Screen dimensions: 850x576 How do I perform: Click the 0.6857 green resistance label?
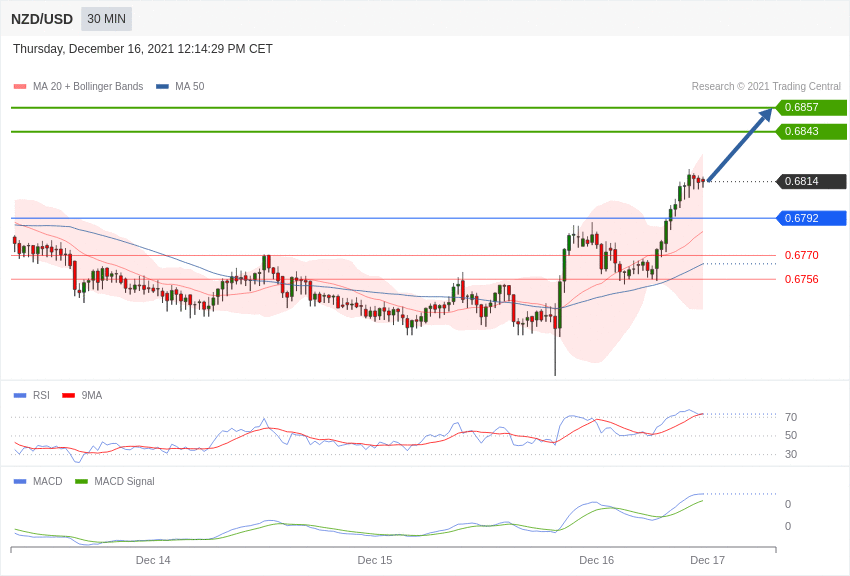[811, 107]
